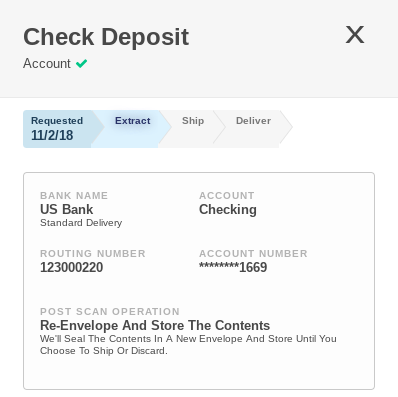Click the Account label under the title

click(47, 63)
